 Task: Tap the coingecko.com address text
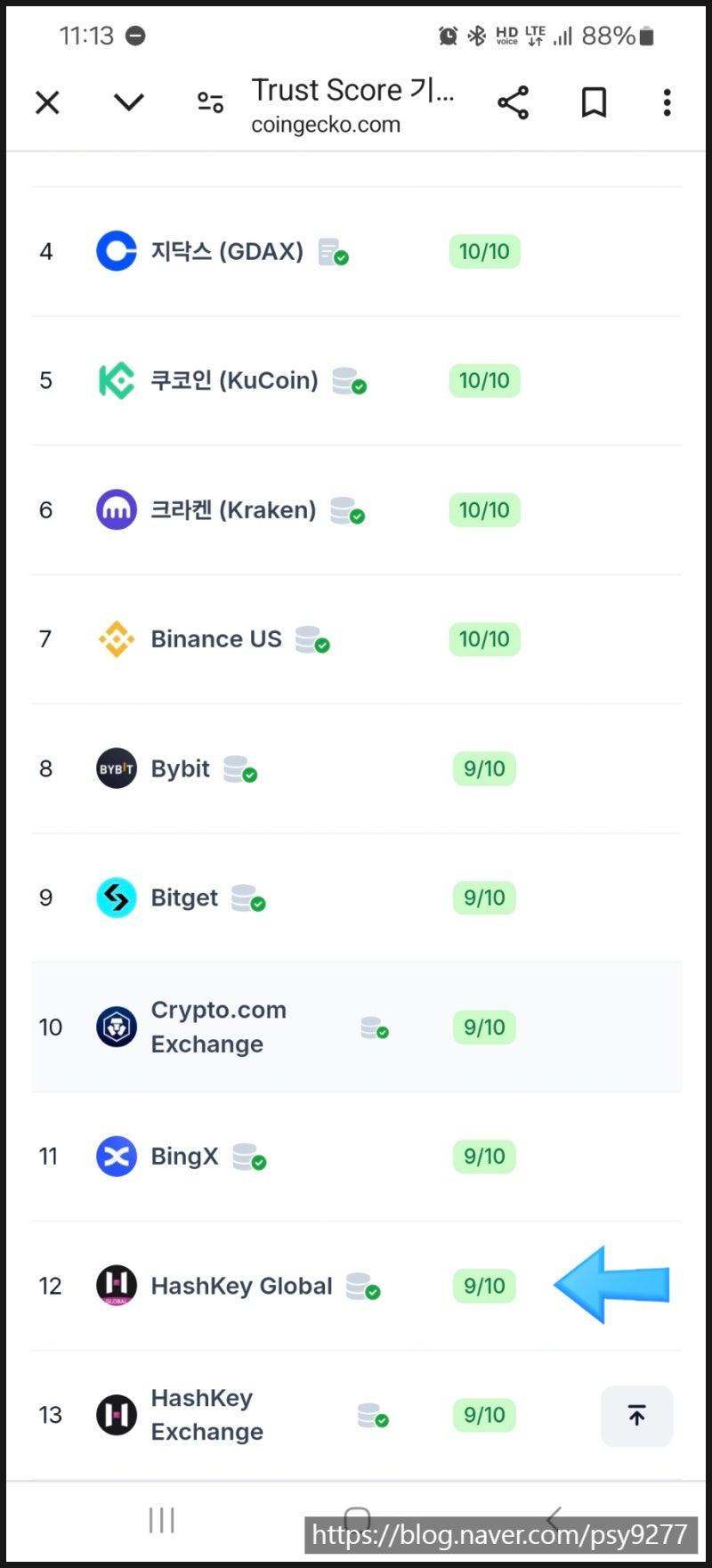[326, 125]
